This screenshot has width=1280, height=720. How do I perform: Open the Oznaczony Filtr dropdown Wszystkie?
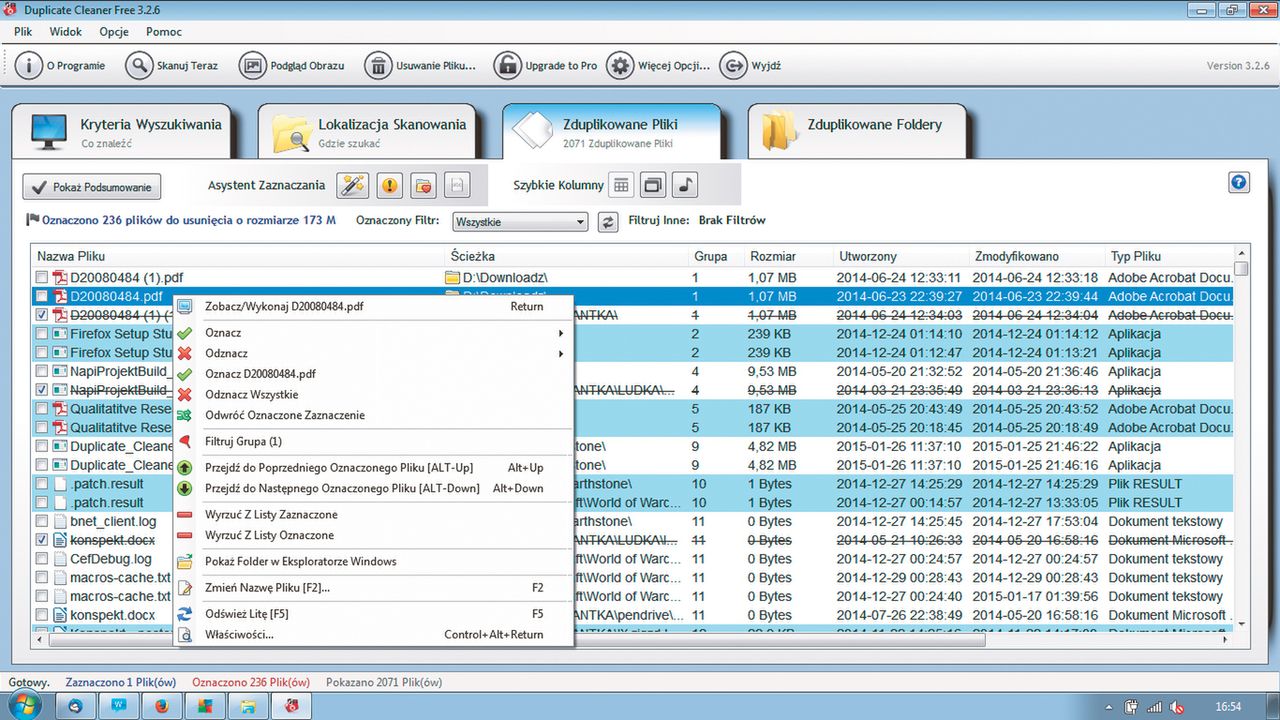(x=520, y=221)
